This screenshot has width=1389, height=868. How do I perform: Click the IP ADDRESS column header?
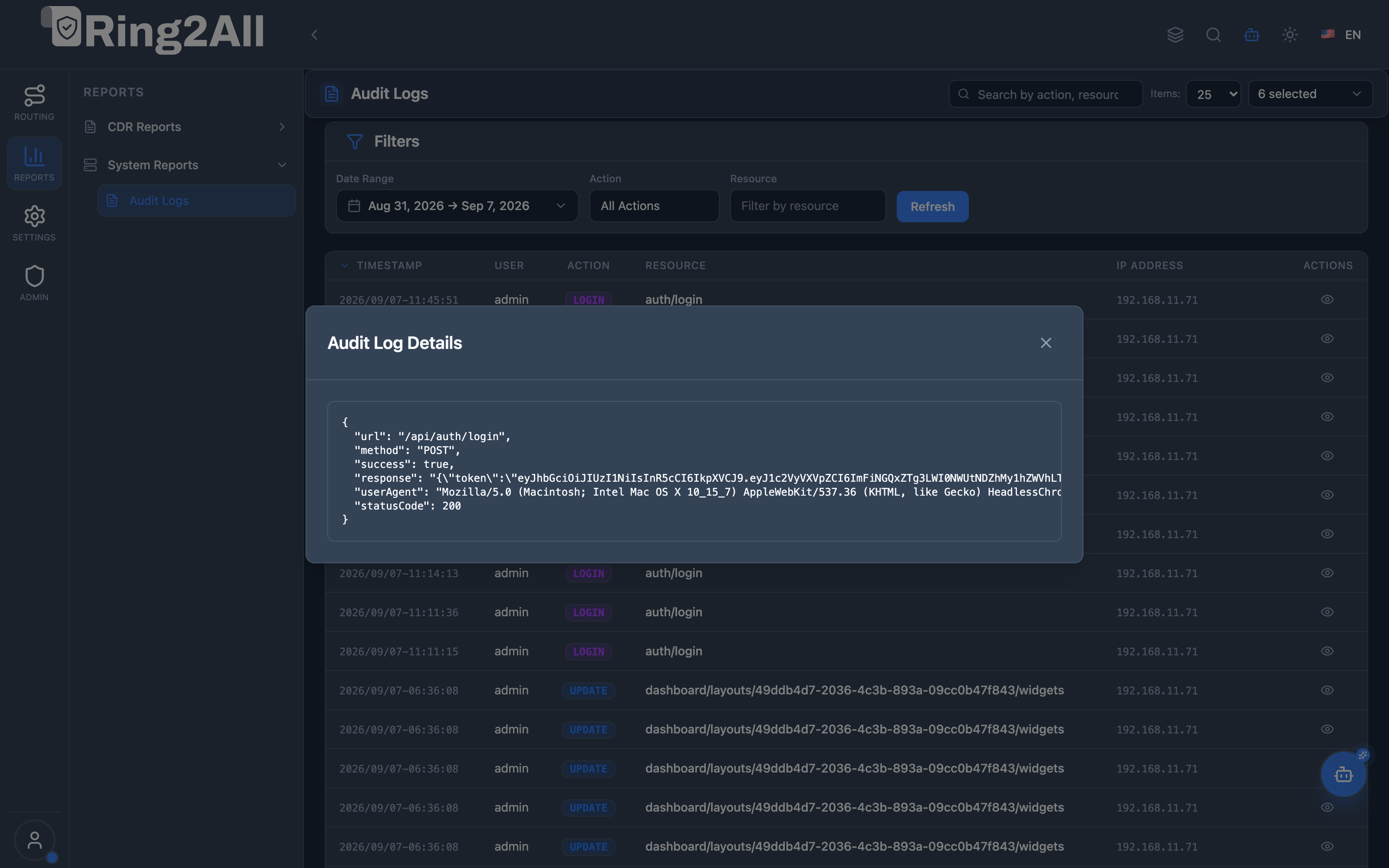tap(1149, 266)
